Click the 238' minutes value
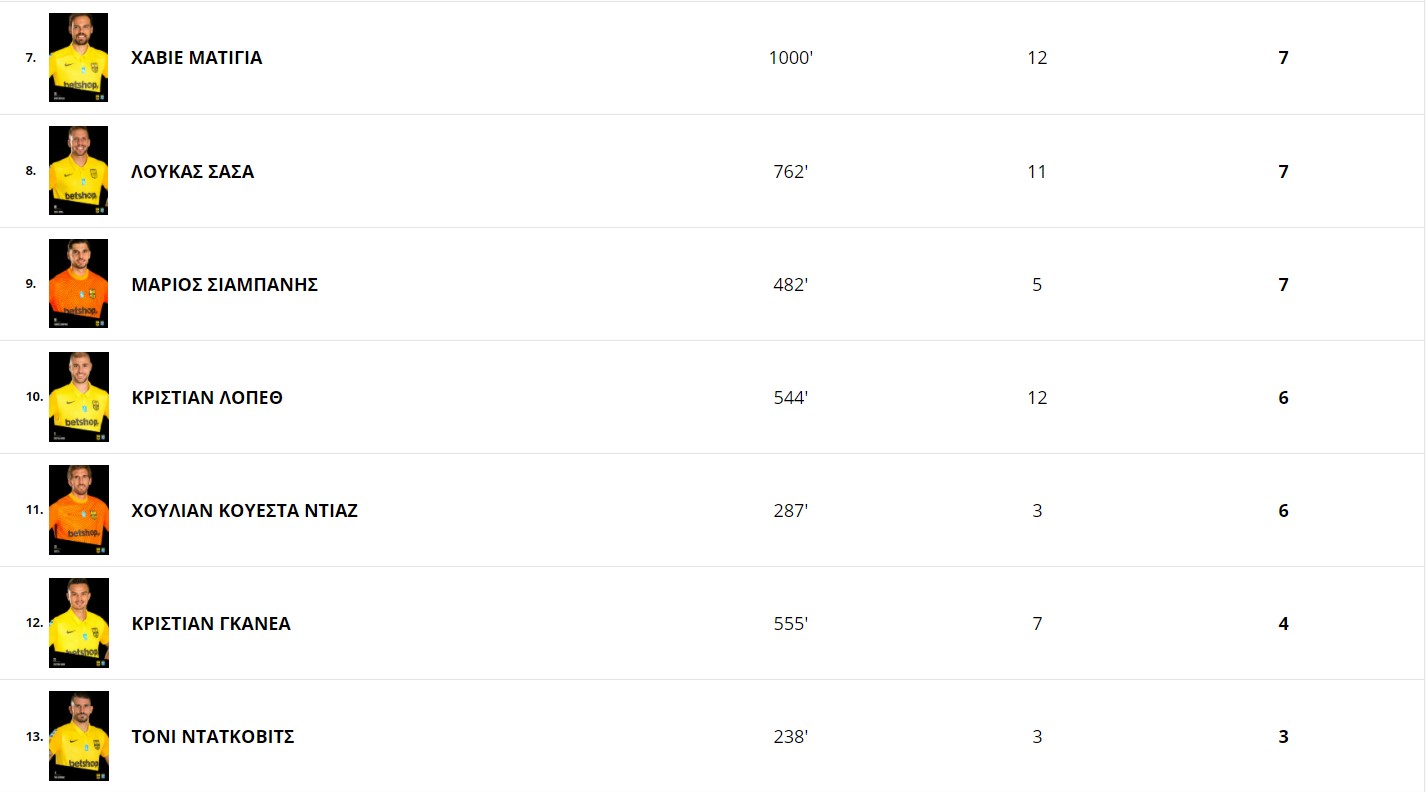 coord(791,737)
